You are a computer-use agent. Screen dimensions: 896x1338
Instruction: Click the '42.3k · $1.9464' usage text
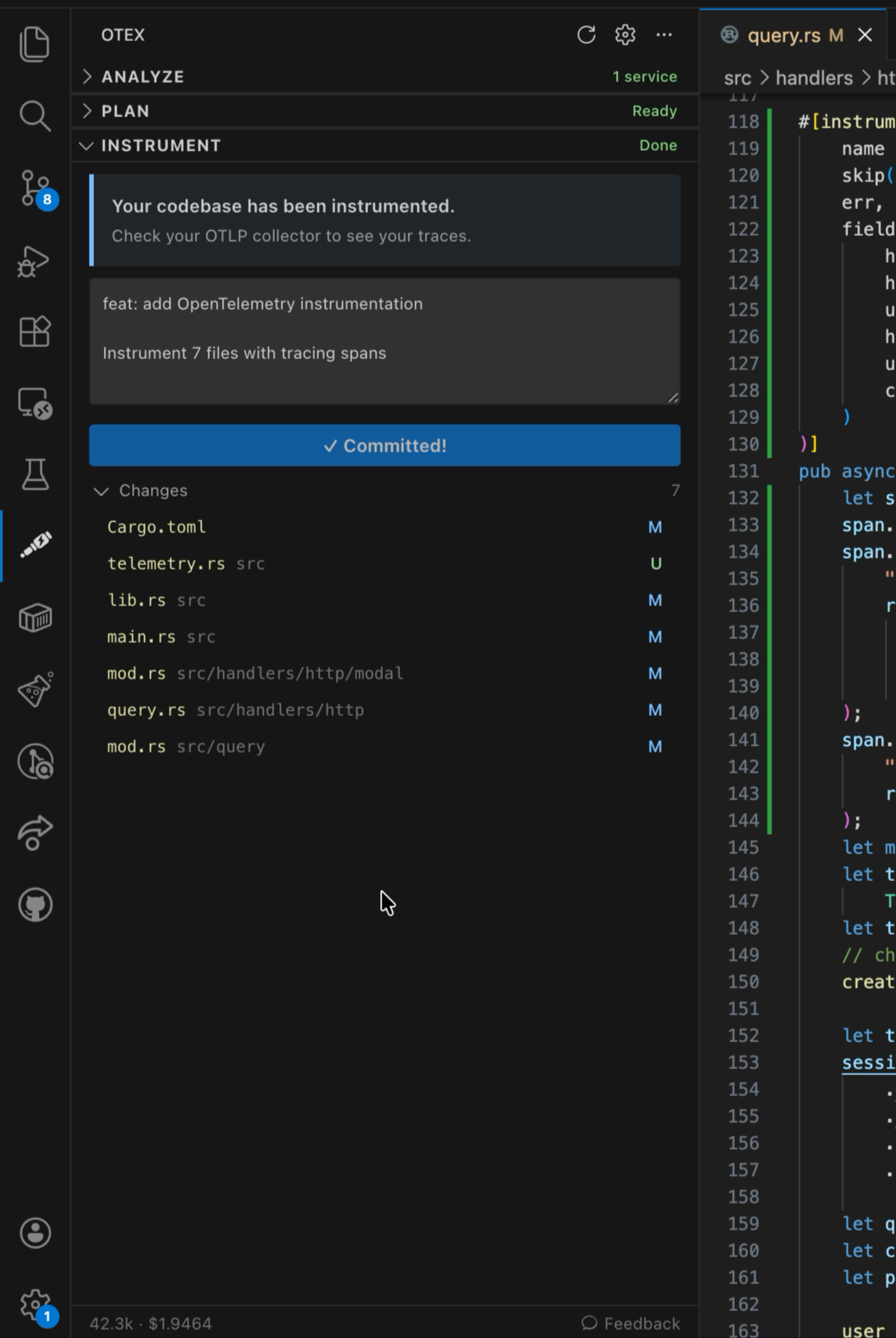tap(151, 1323)
